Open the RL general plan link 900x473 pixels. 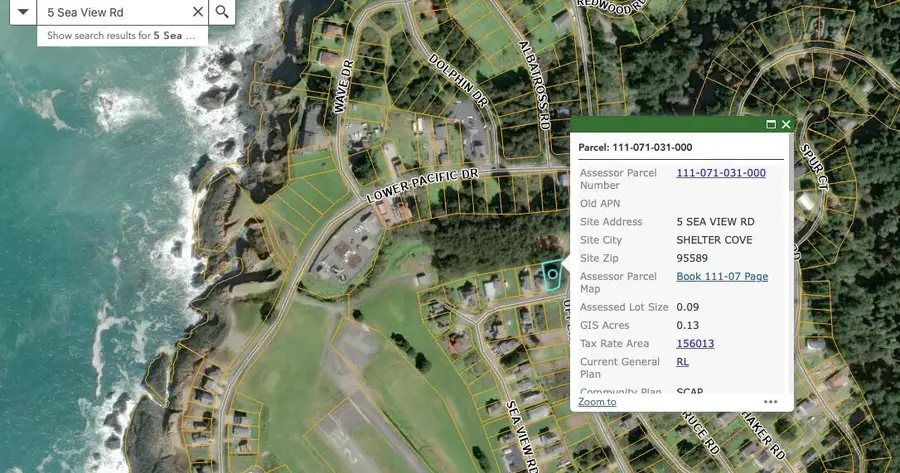click(682, 362)
